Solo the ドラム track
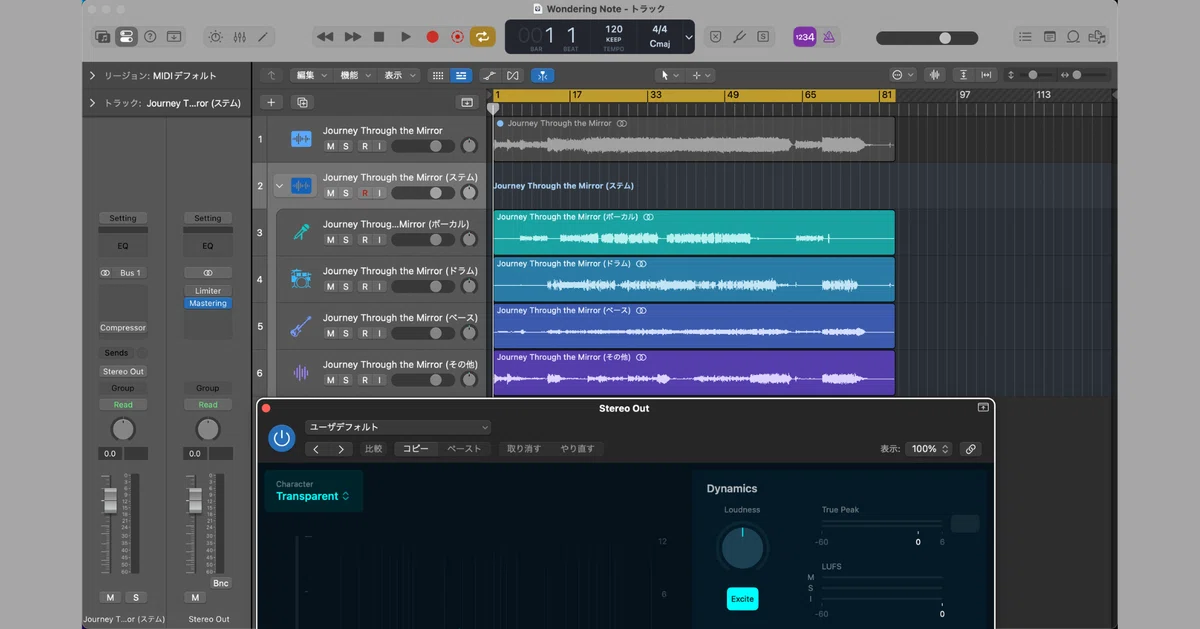 pos(346,287)
